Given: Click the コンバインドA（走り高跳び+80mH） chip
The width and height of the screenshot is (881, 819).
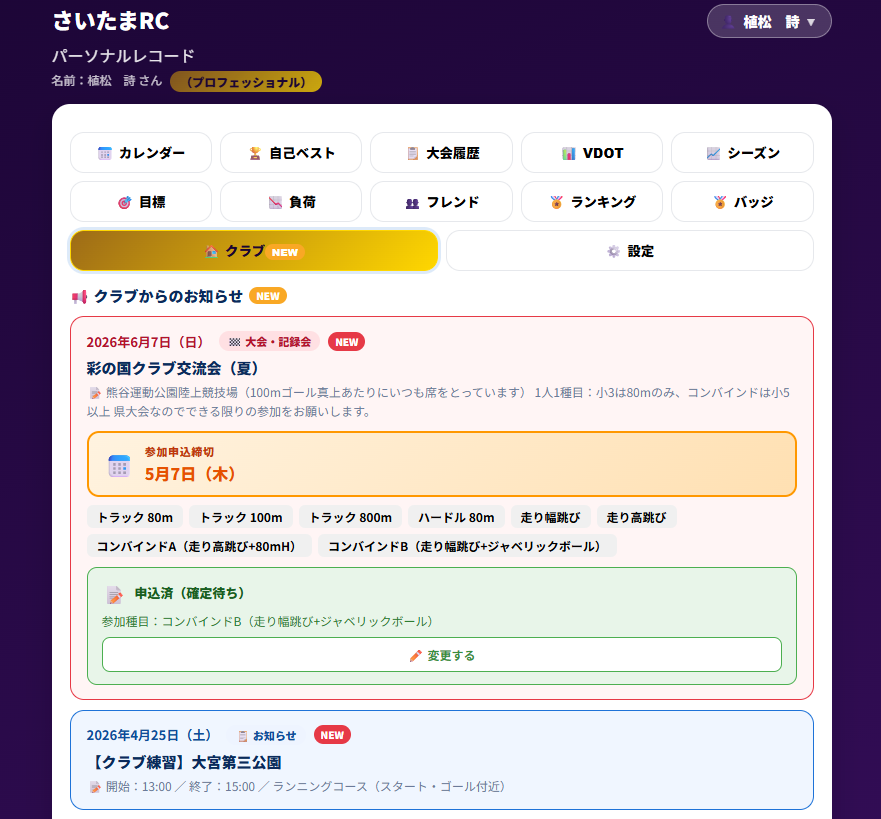Looking at the screenshot, I should tap(199, 546).
